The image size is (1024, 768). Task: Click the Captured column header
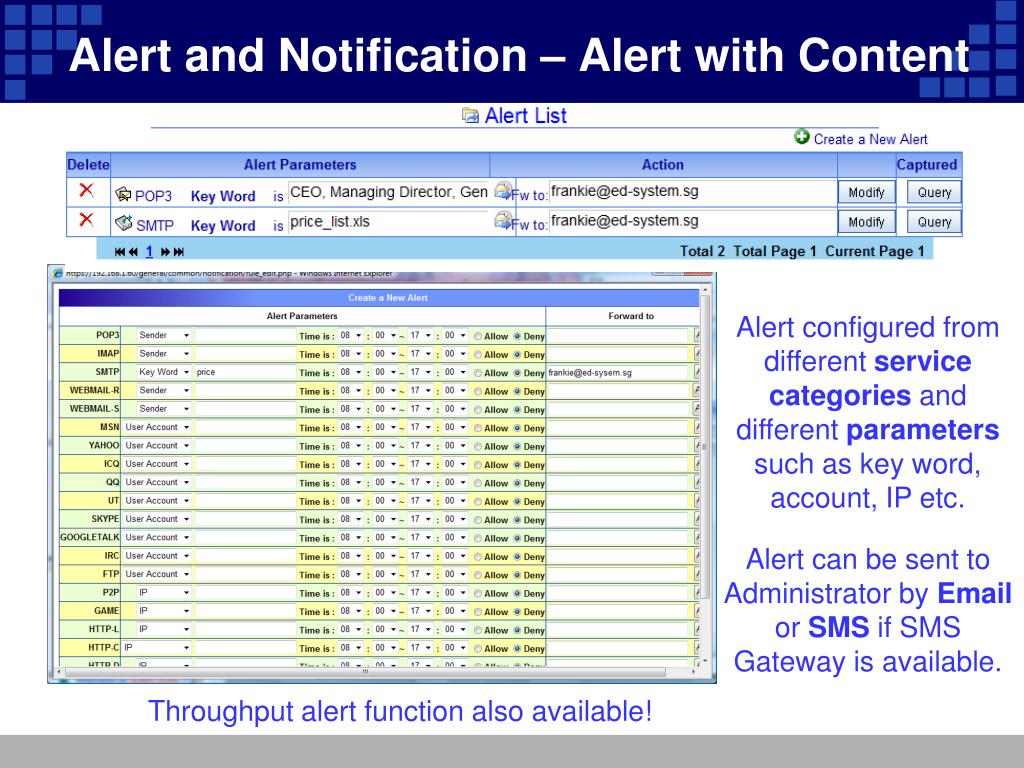click(927, 165)
